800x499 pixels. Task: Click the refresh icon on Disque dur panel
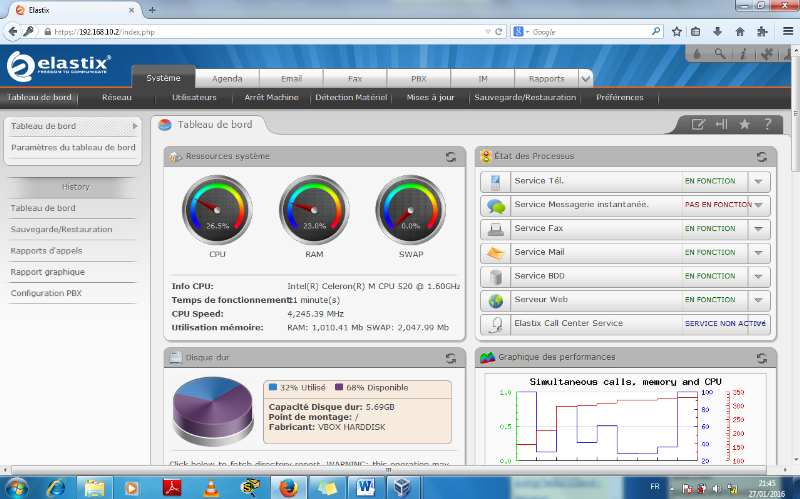pyautogui.click(x=451, y=357)
